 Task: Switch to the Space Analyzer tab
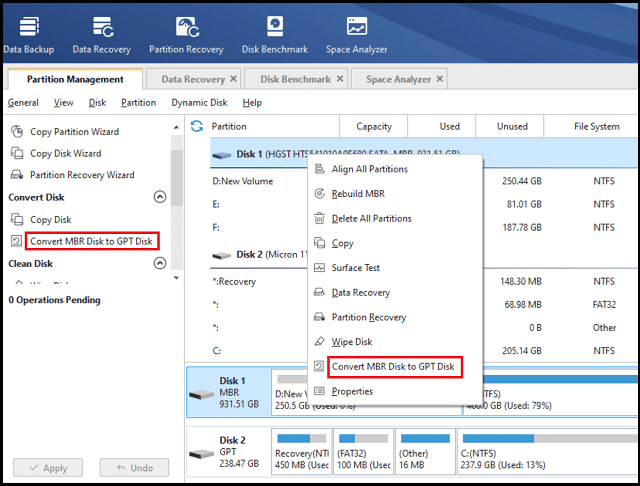point(398,79)
